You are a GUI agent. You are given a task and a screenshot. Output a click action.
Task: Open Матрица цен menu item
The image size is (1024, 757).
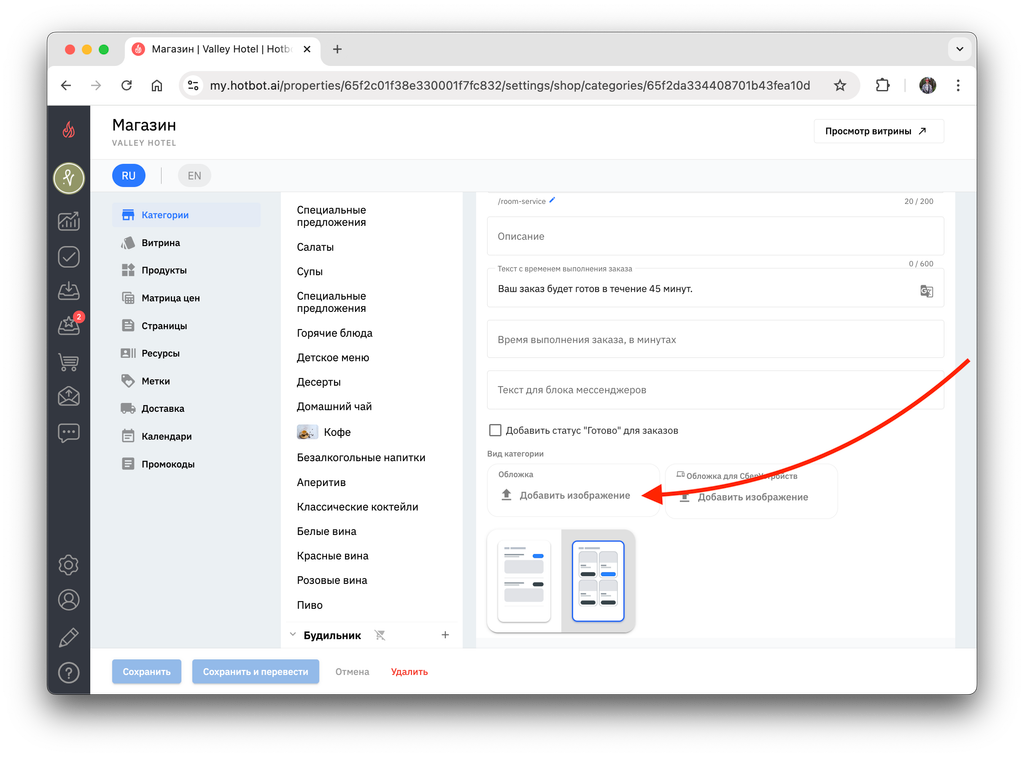pyautogui.click(x=186, y=298)
